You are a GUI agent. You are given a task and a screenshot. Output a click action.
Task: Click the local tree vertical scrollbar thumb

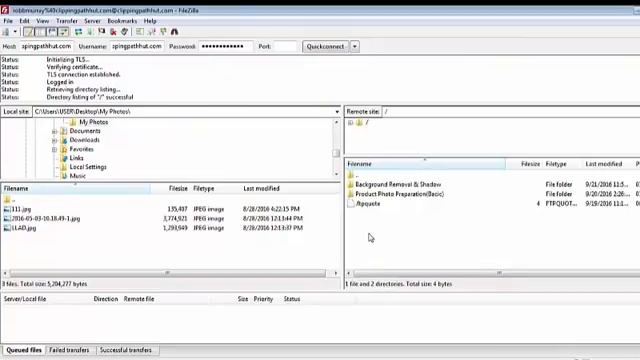(x=336, y=153)
